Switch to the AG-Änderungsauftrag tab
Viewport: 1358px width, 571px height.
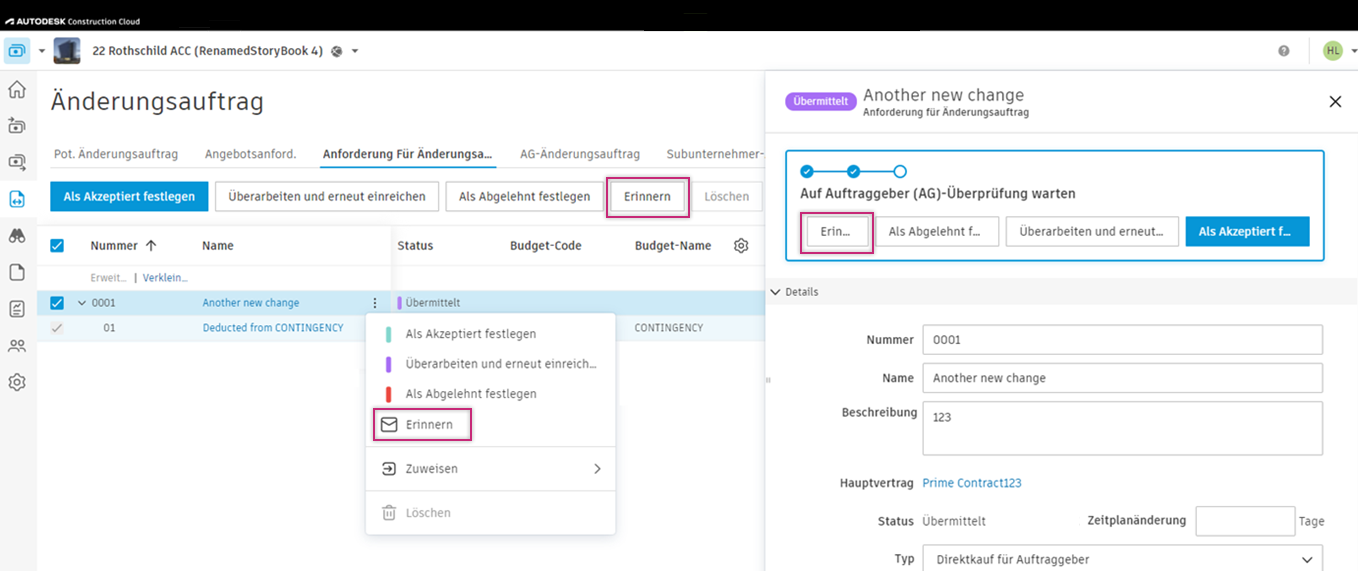[x=580, y=154]
